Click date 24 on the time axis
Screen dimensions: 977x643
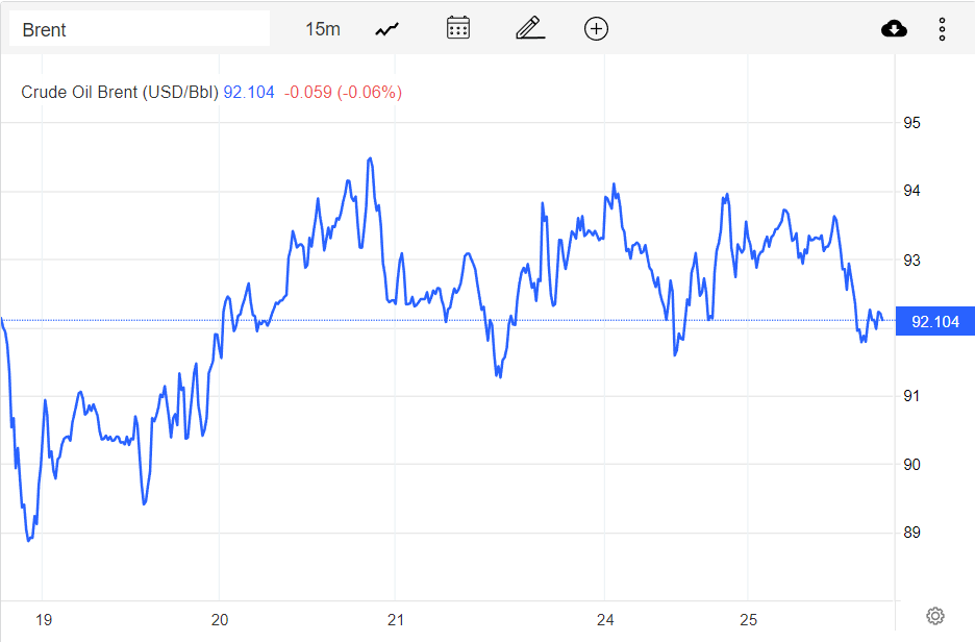point(606,620)
